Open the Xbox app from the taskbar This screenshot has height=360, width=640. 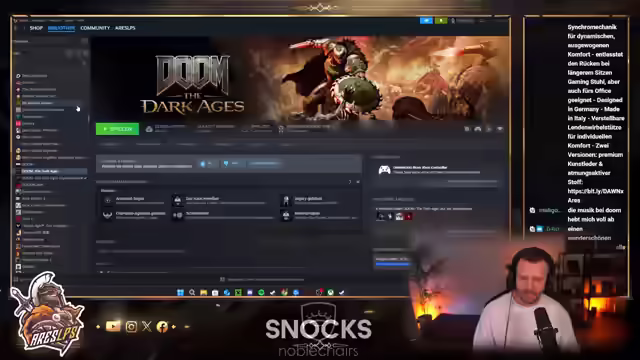pos(331,292)
